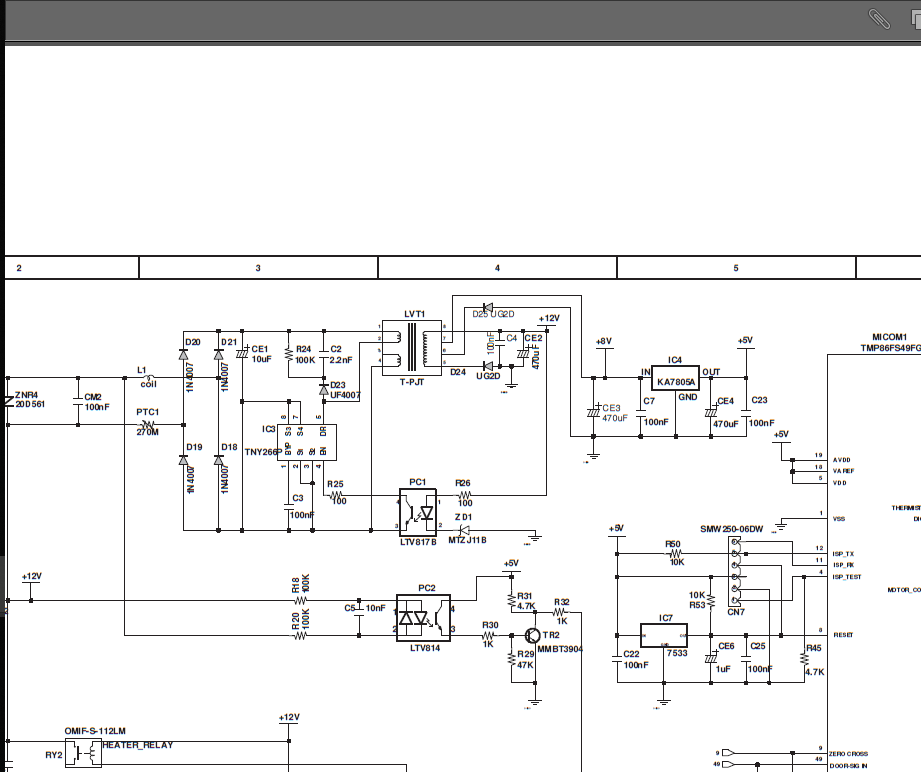Select the CE1 capacitor label

[x=260, y=350]
